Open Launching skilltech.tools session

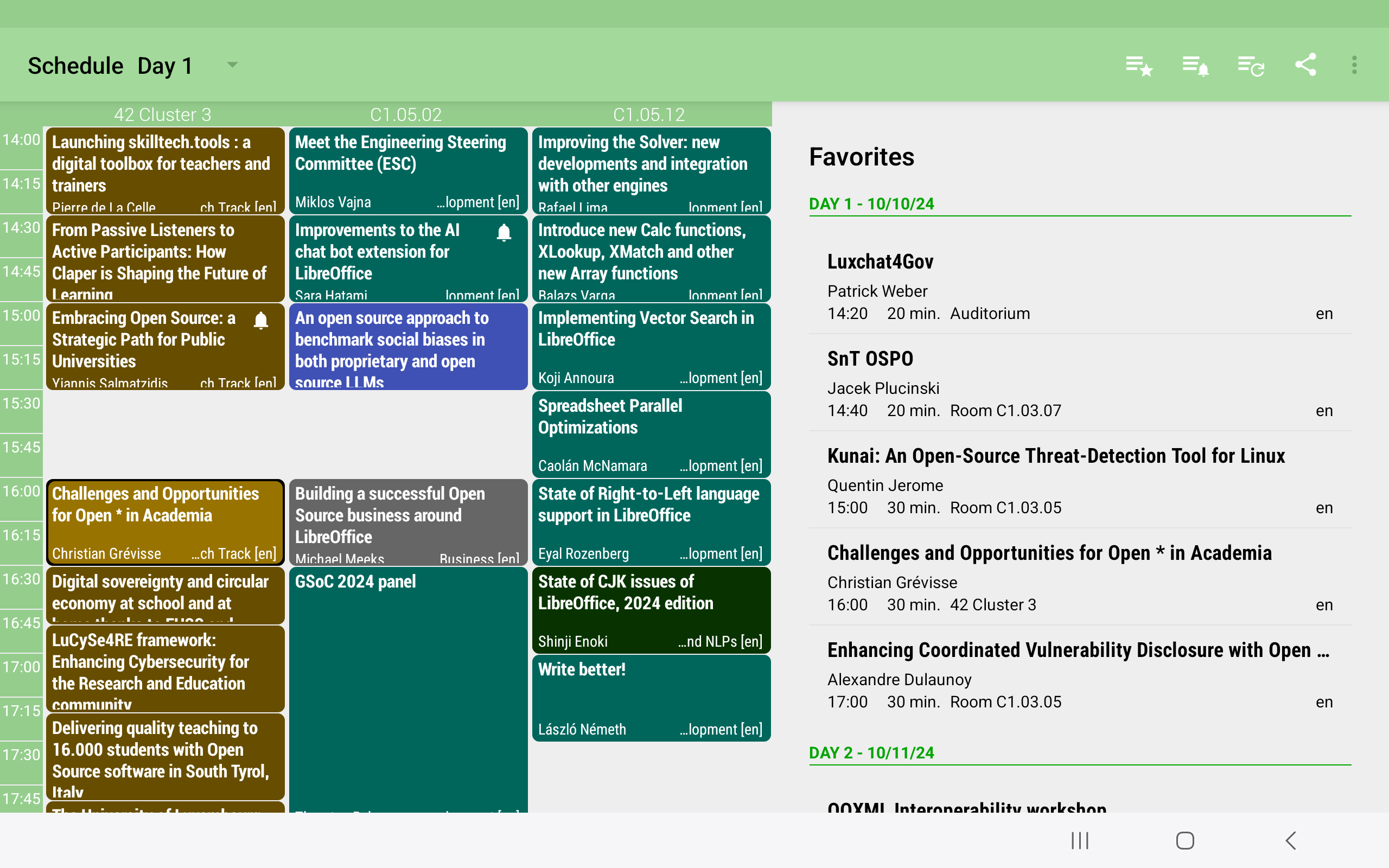pyautogui.click(x=165, y=170)
